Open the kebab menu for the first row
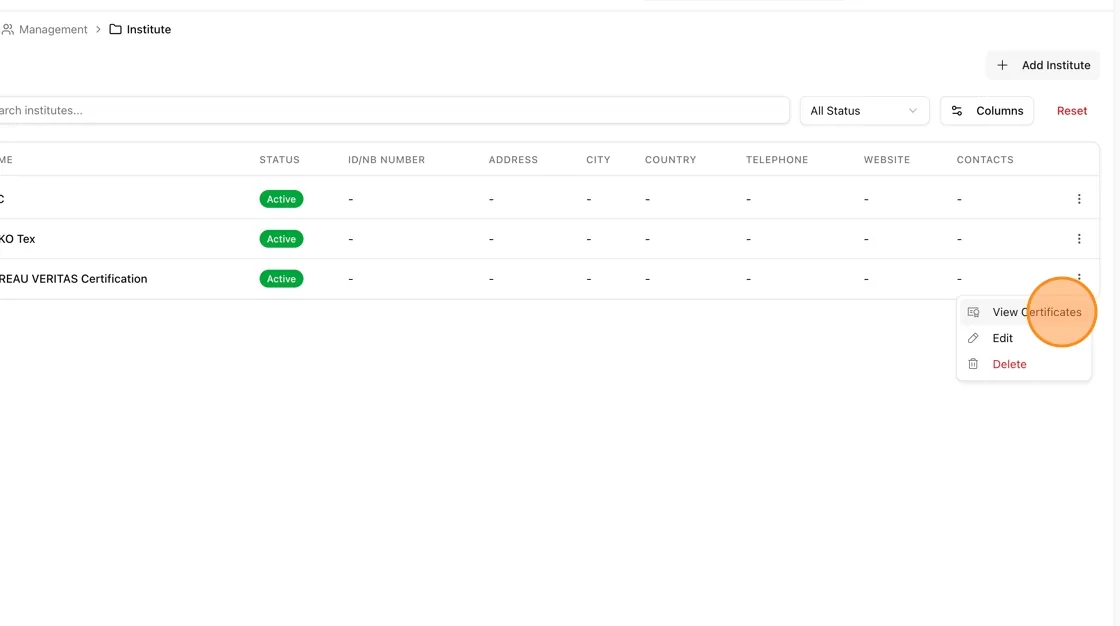Viewport: 1120px width, 626px height. coord(1079,199)
